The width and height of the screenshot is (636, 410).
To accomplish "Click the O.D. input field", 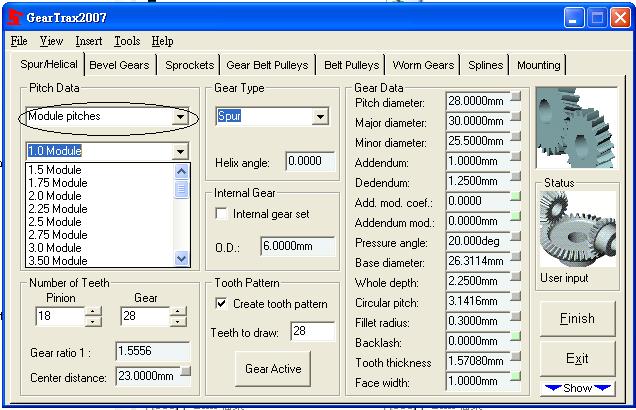I will coord(298,246).
